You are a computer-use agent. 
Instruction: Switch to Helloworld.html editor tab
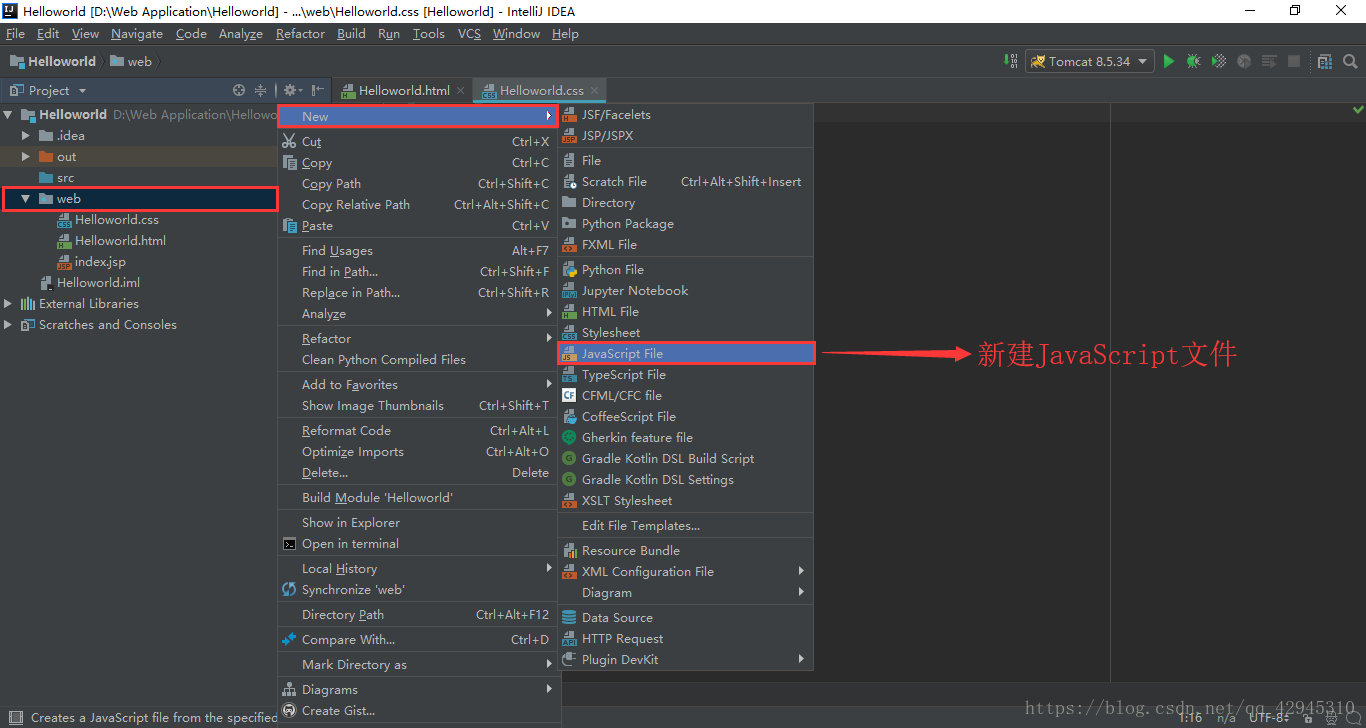(x=404, y=90)
